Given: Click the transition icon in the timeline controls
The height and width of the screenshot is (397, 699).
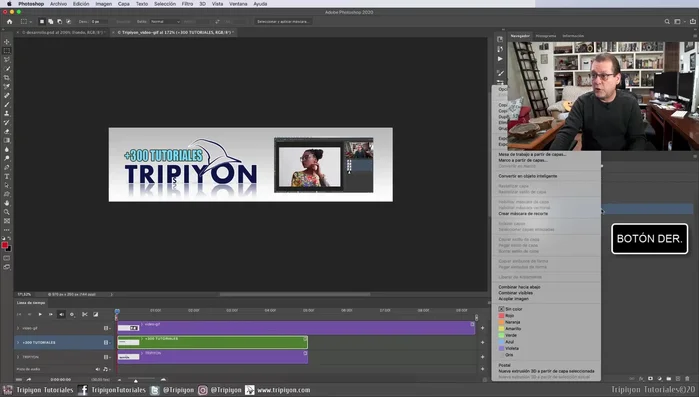Looking at the screenshot, I should (x=95, y=315).
